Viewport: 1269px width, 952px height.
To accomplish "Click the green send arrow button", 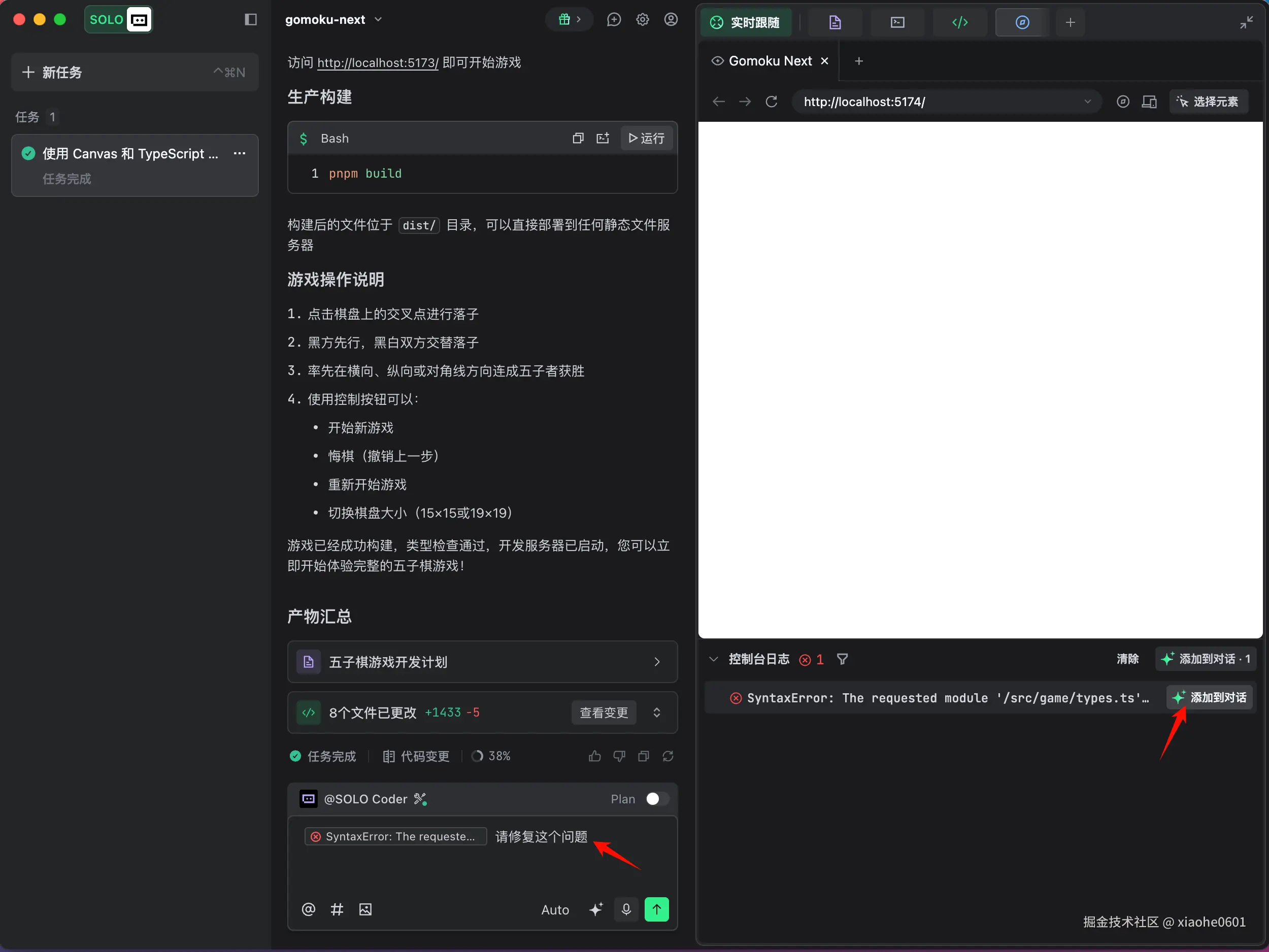I will pos(656,909).
